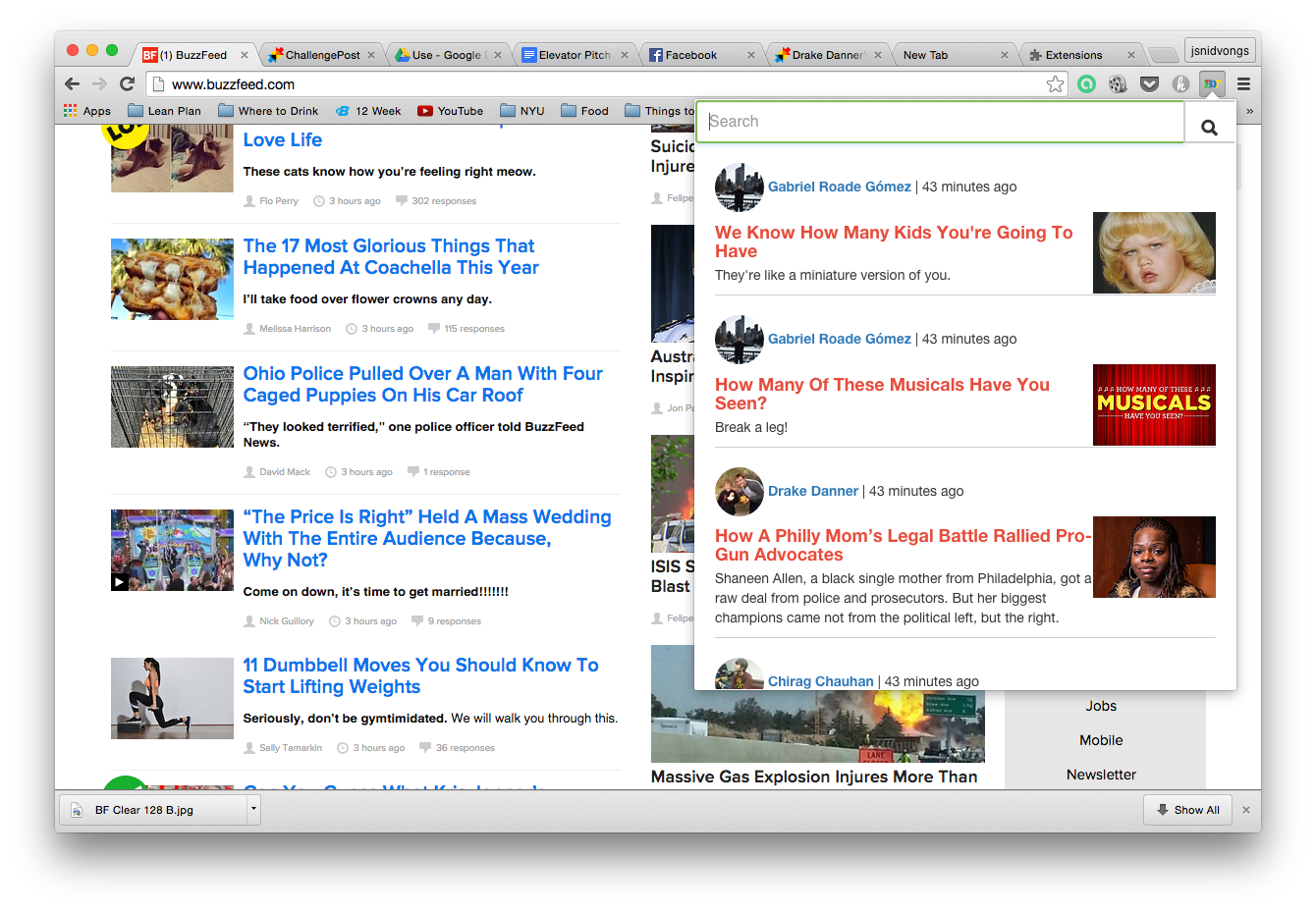The image size is (1316, 911).
Task: Click Show All downloads button
Action: pos(1187,810)
